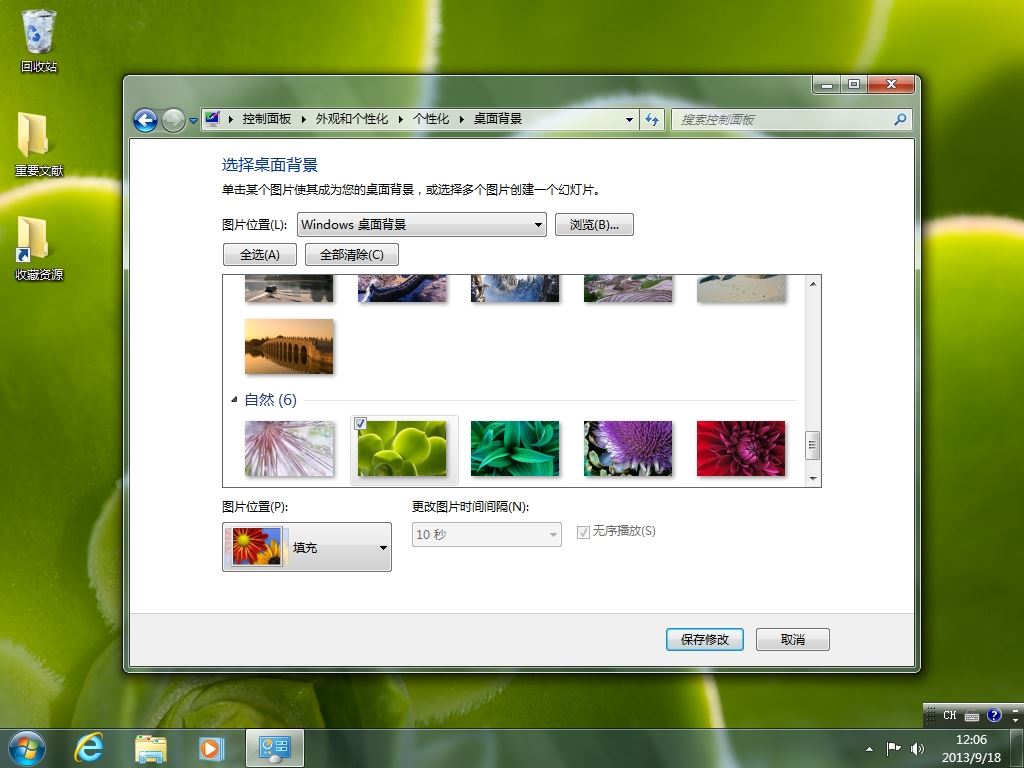
Task: Select the 回收站 desktop icon
Action: (x=39, y=40)
